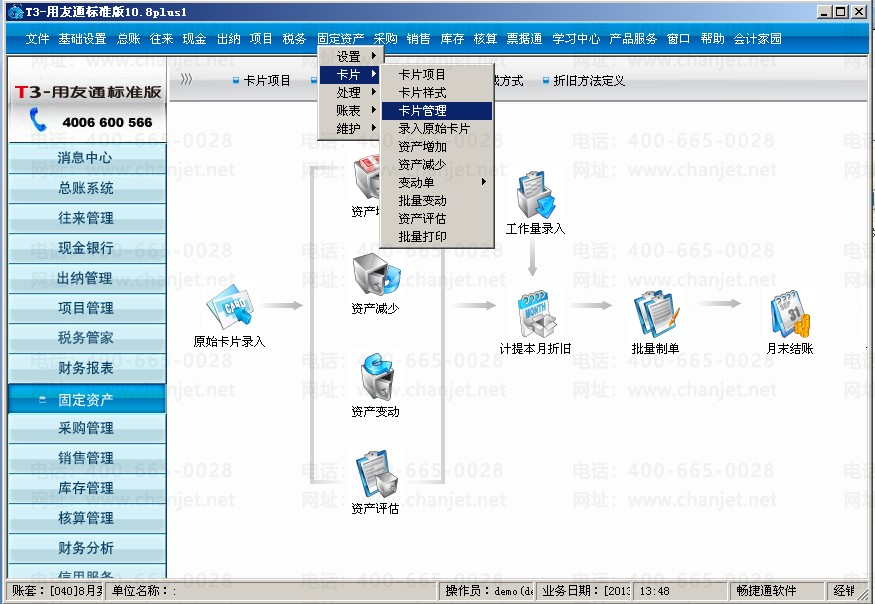This screenshot has width=875, height=604.
Task: Open 出纳管理 module
Action: point(87,278)
